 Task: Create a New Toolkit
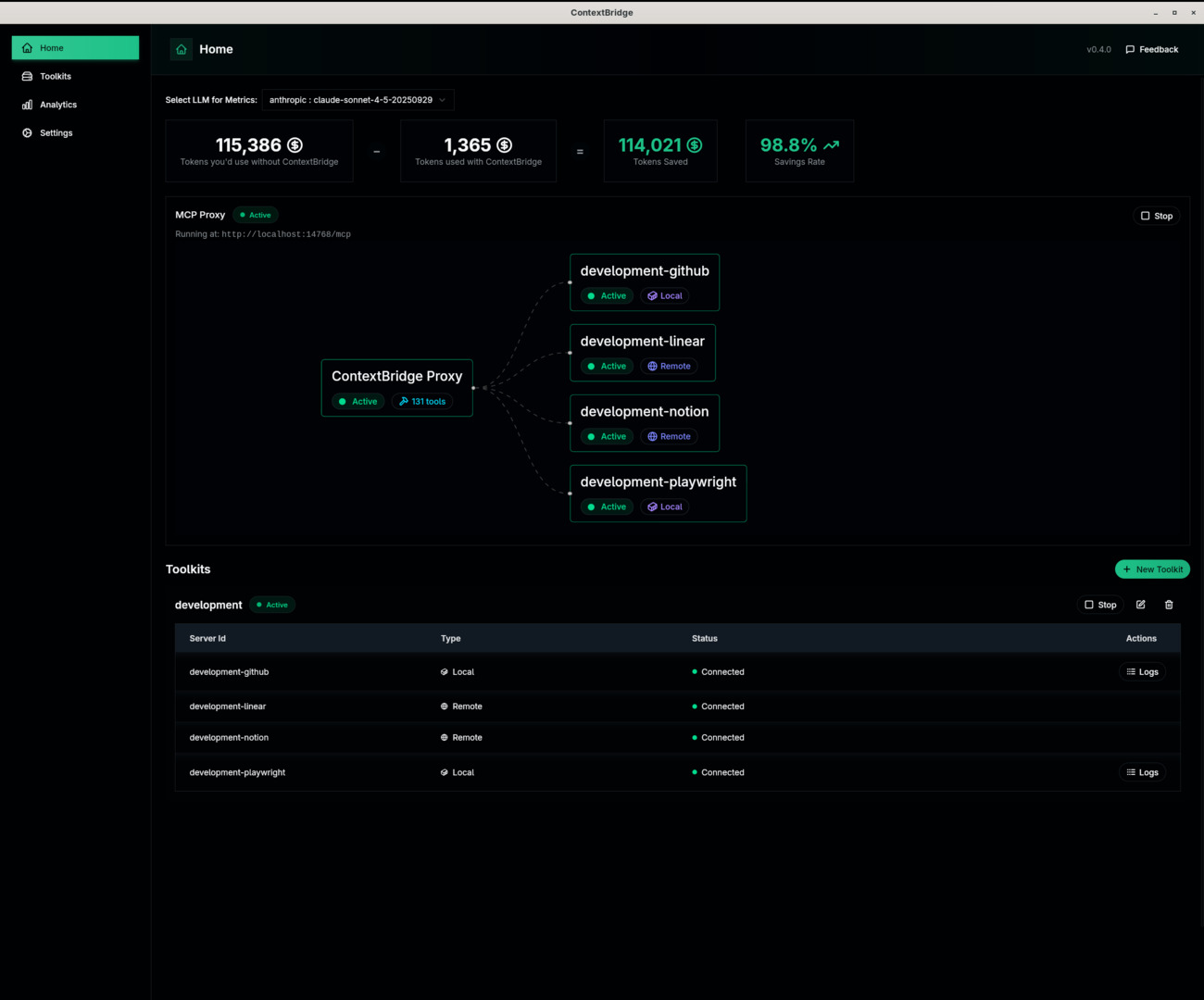click(x=1152, y=569)
